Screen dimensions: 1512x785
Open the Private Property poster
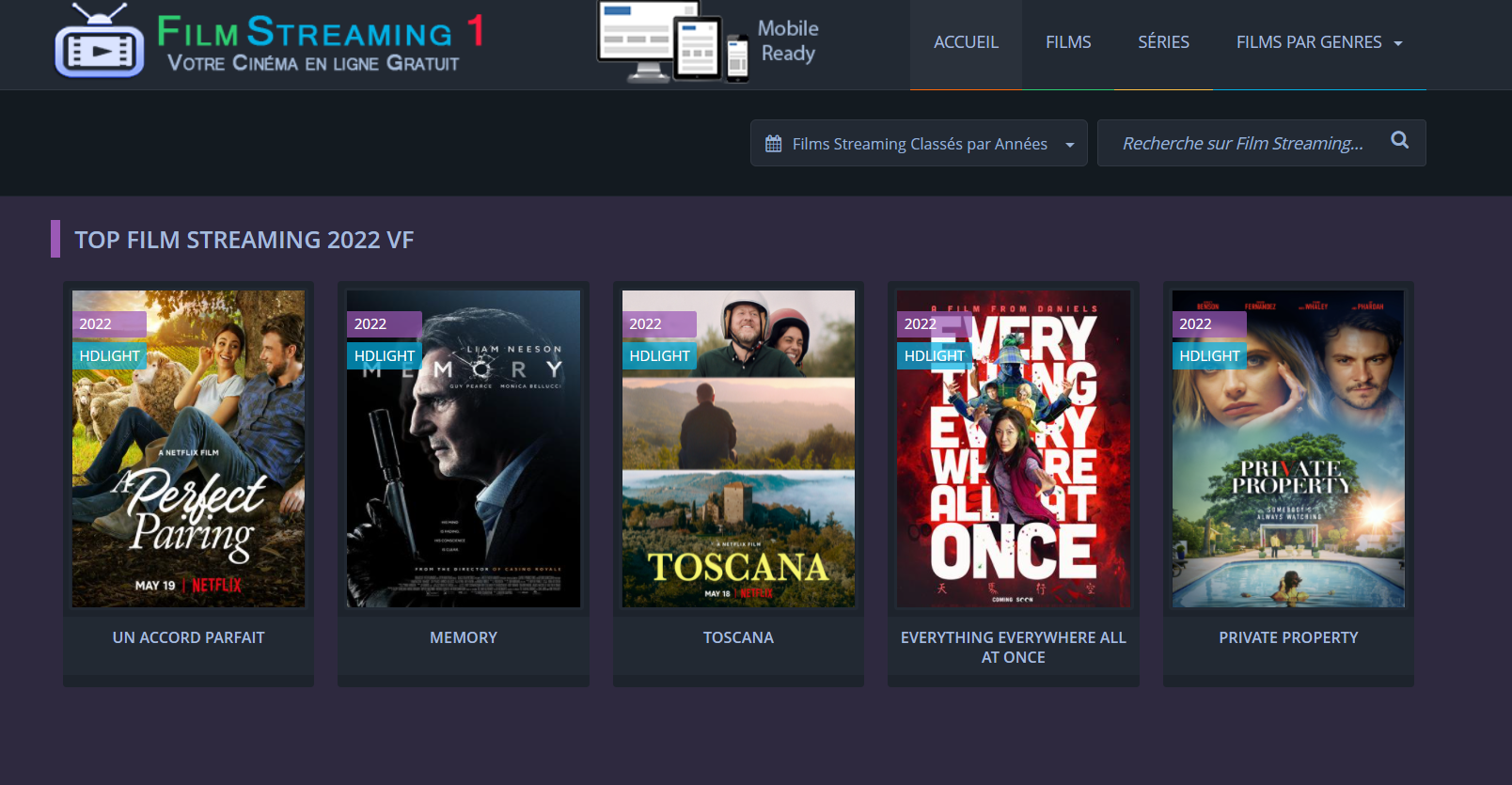(1288, 448)
